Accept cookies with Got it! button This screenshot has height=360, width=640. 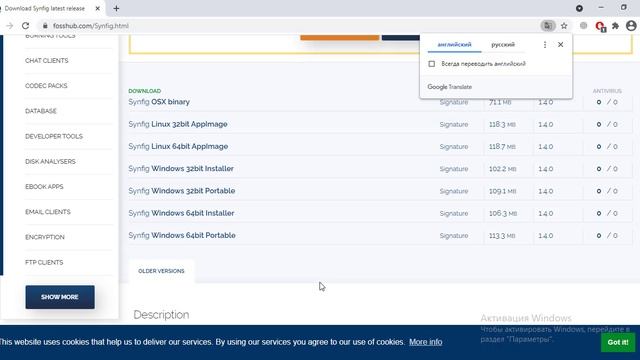click(618, 342)
